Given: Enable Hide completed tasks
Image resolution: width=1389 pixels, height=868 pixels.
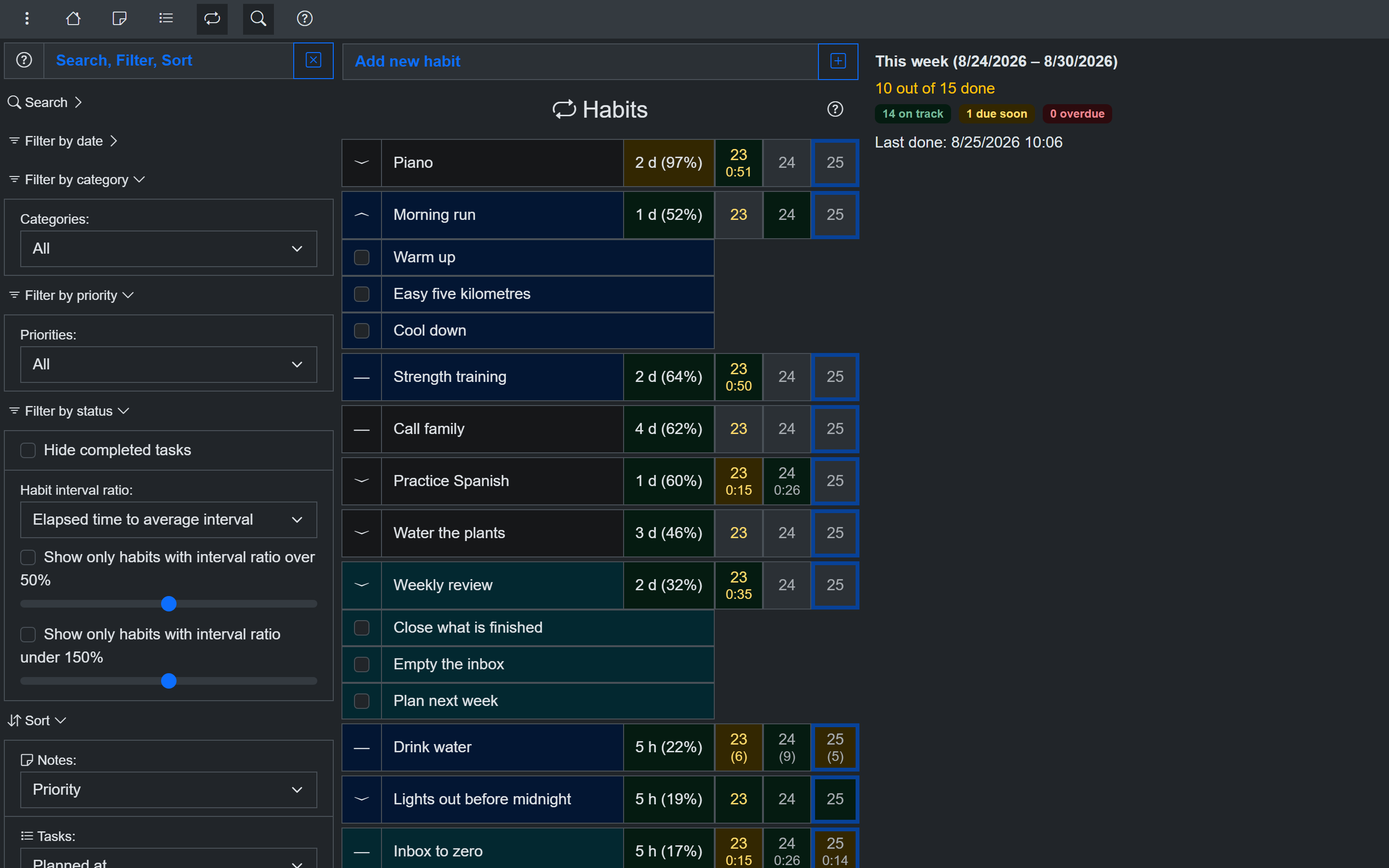Looking at the screenshot, I should 28,450.
